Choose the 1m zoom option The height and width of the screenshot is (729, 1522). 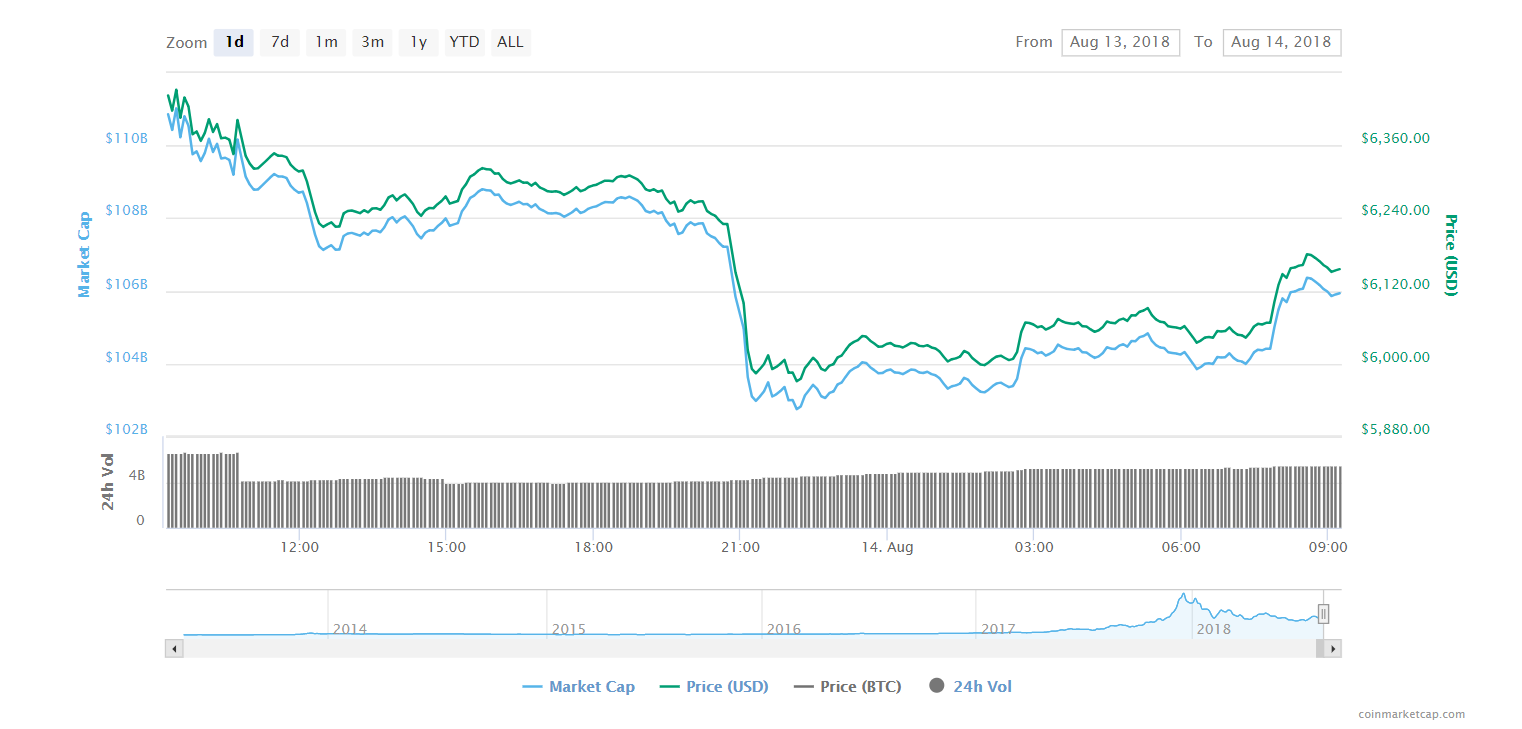pyautogui.click(x=326, y=42)
